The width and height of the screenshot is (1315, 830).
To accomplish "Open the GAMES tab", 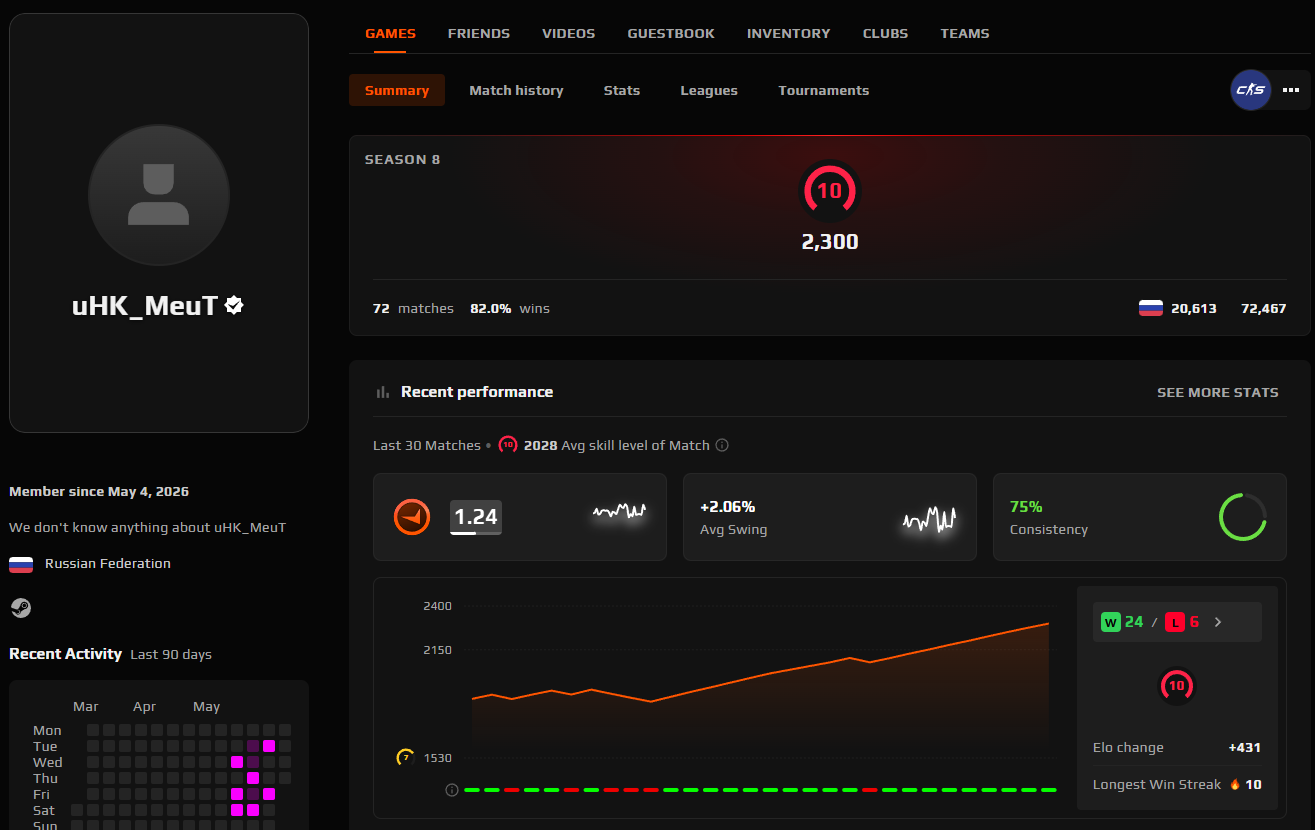I will coord(390,33).
